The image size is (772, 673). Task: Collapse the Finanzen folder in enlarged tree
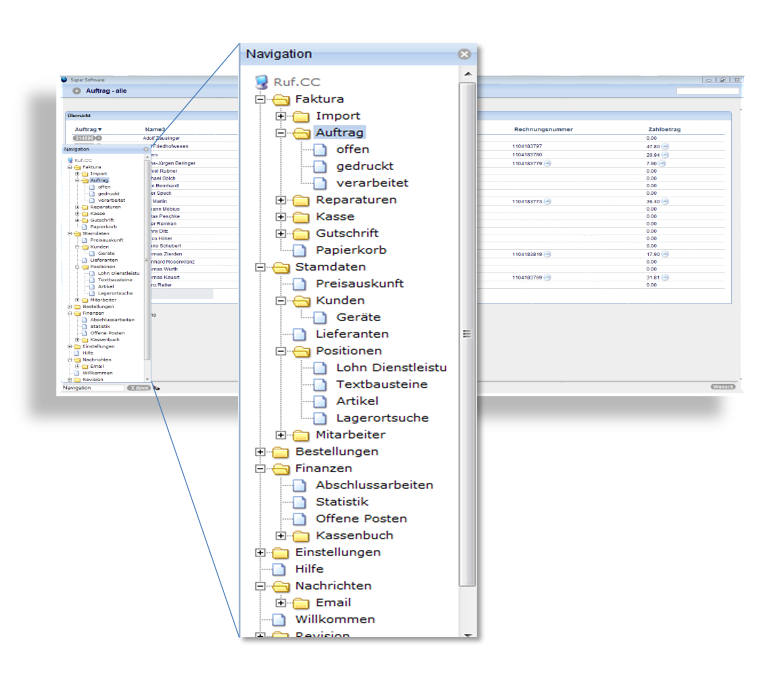(x=261, y=468)
